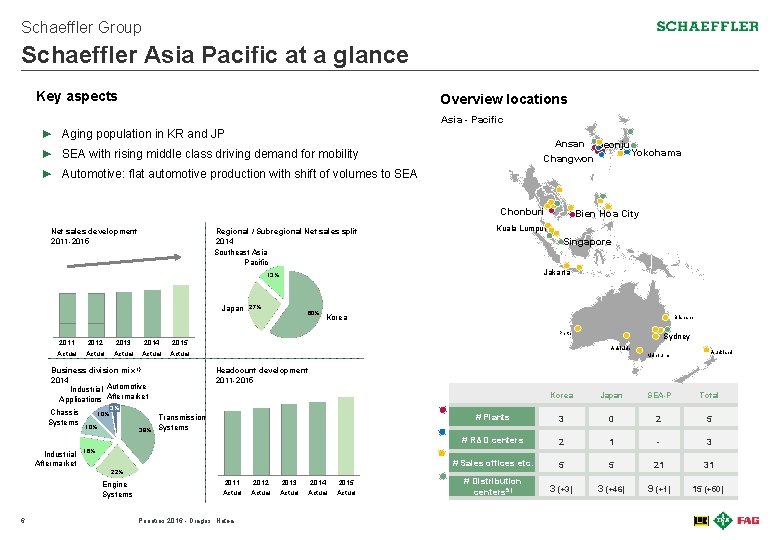Click the Distribution Total cell '15 (+60)'
This screenshot has width=780, height=540.
[x=709, y=488]
